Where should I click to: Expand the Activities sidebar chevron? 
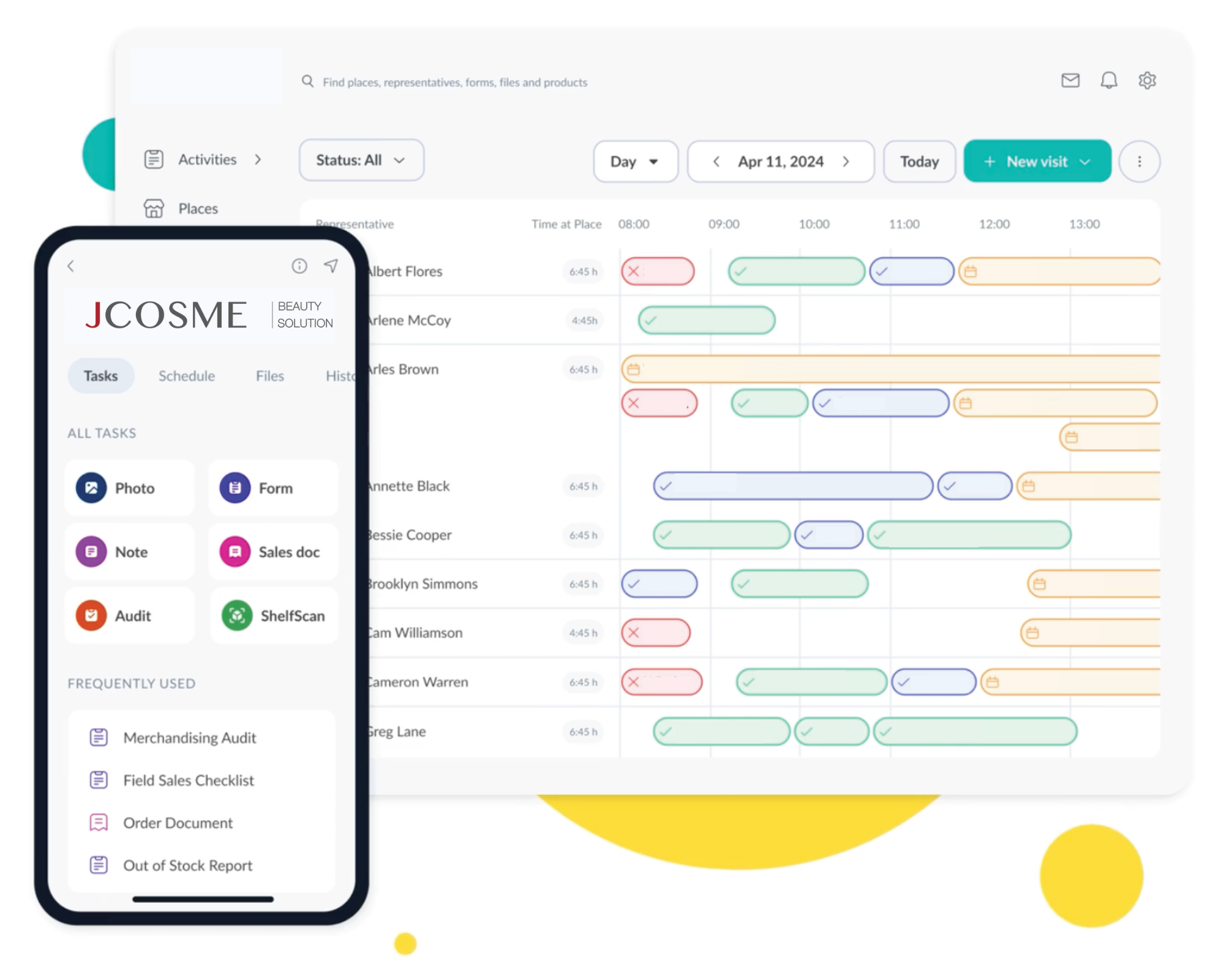258,160
